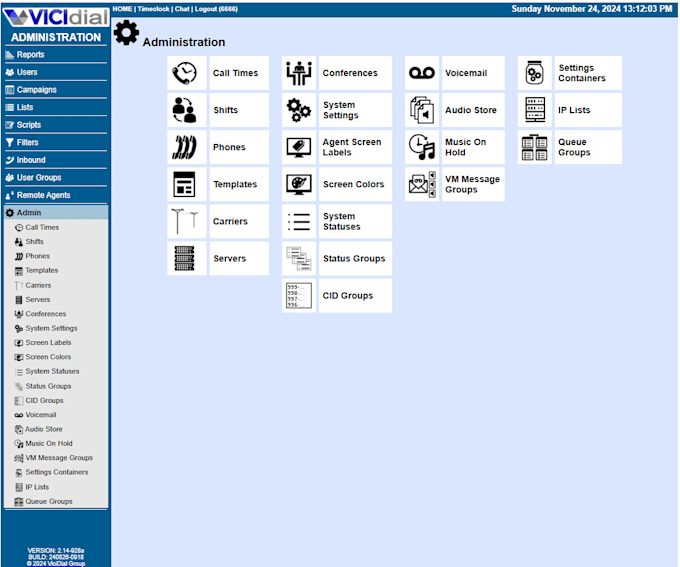Open Servers in the Admin submenu
The height and width of the screenshot is (567, 680).
37,299
